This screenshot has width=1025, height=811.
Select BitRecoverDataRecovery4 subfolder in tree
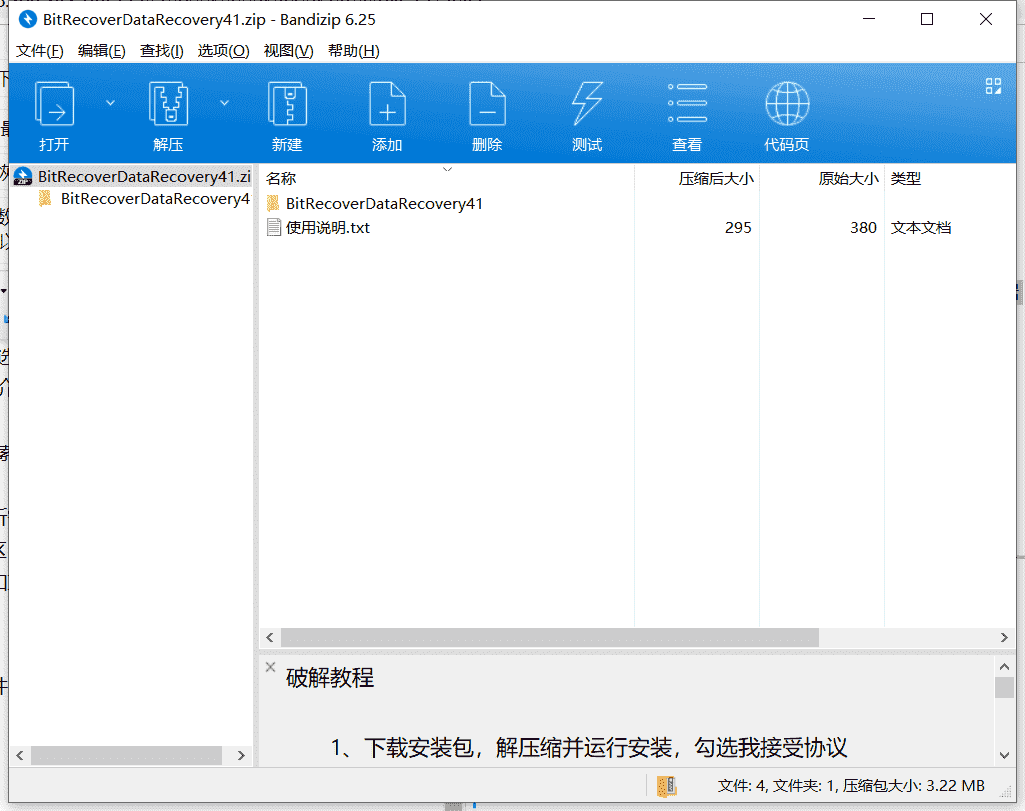pos(144,199)
